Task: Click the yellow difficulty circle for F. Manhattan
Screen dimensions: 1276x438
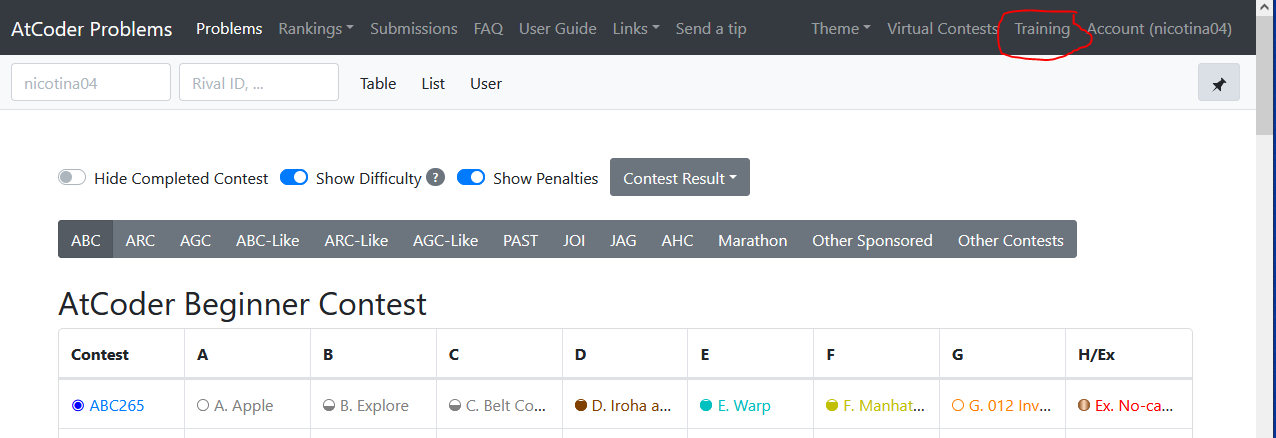Action: pos(832,406)
